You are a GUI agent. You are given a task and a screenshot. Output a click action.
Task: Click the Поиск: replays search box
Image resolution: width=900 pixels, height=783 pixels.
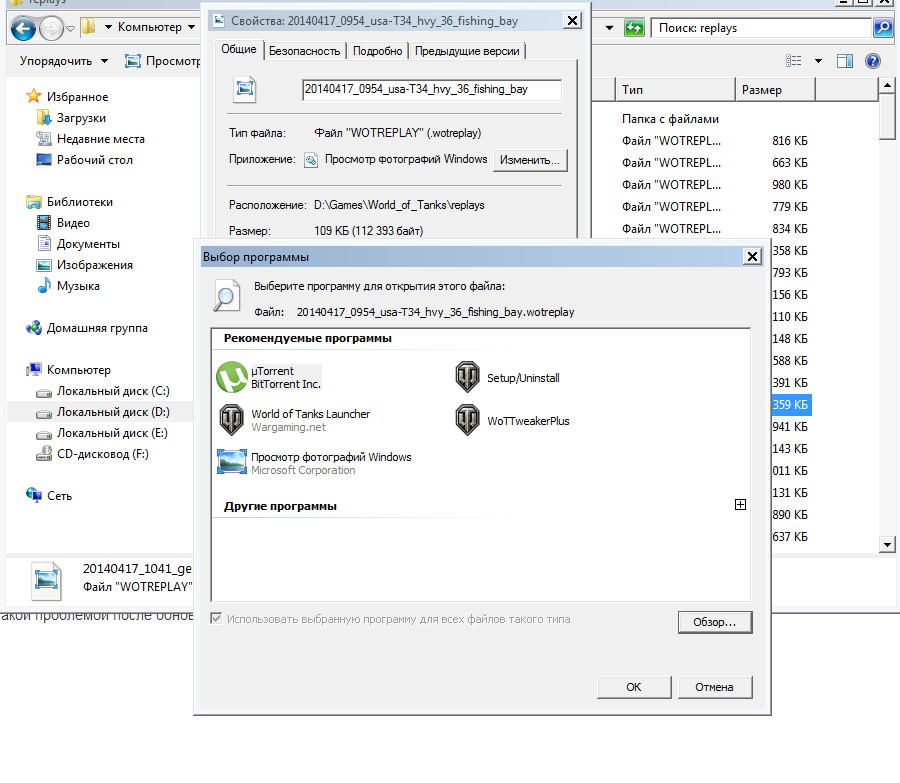761,28
